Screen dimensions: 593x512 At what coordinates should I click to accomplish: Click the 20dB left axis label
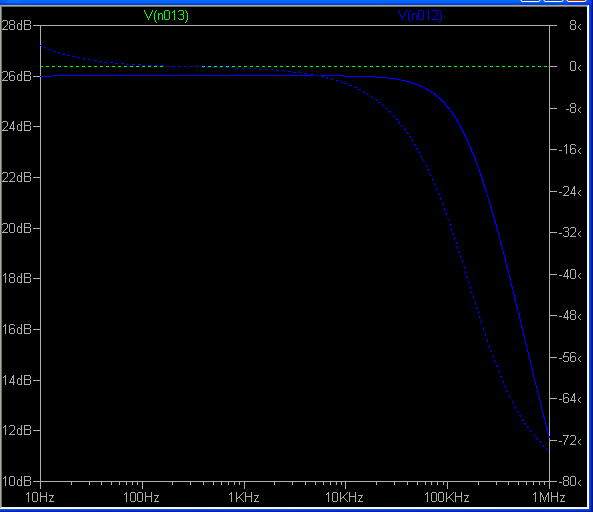click(16, 228)
